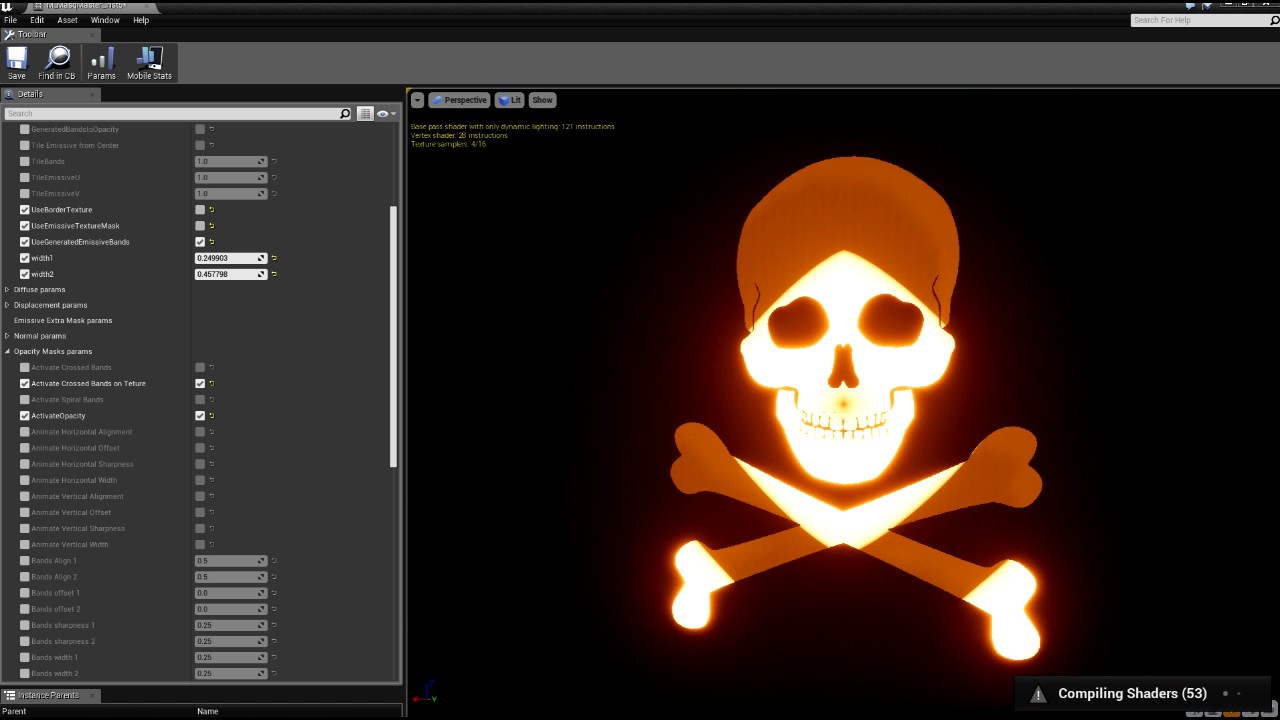Viewport: 1280px width, 720px height.
Task: Toggle the ActivateOpacity value checkbox
Action: coord(200,416)
